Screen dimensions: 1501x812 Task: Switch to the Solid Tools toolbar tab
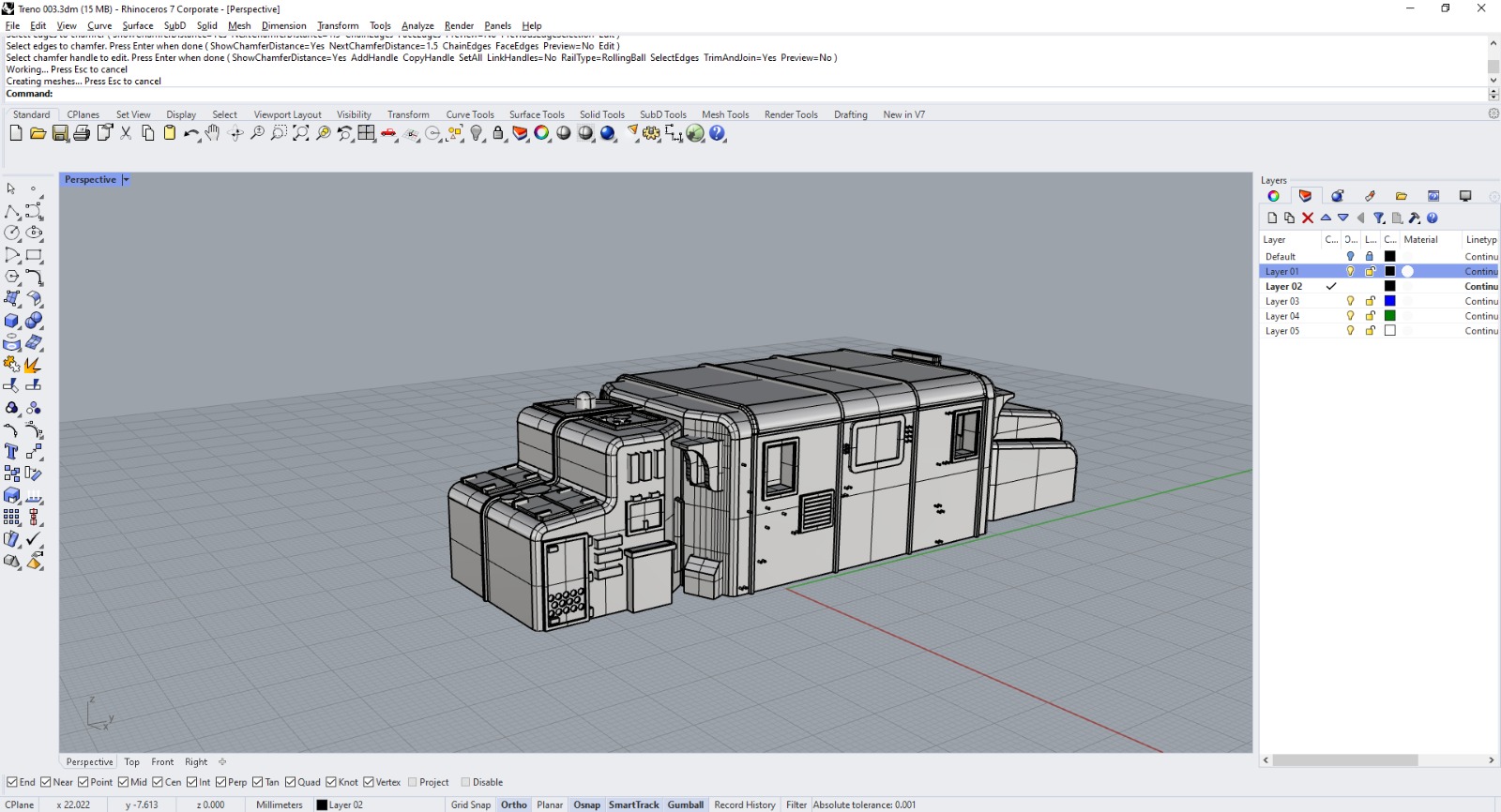pyautogui.click(x=601, y=114)
